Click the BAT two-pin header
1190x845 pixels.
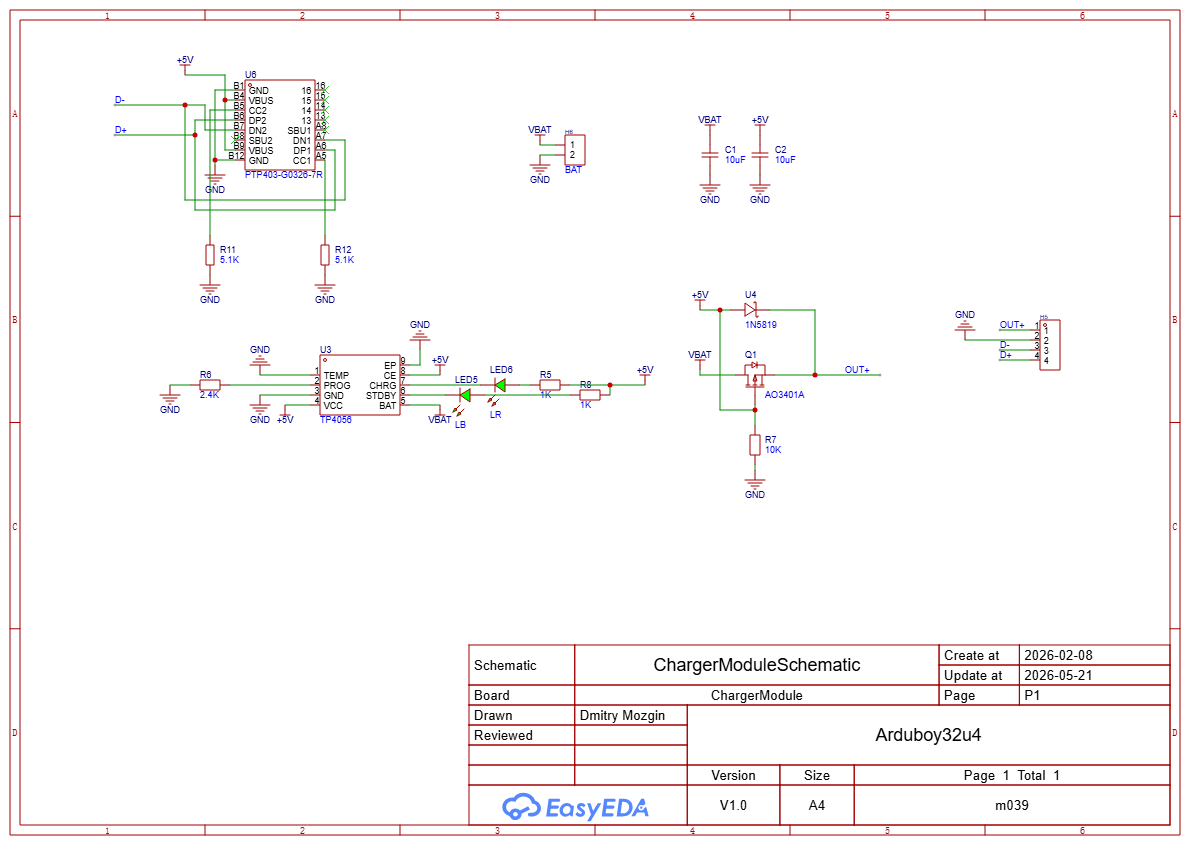tap(575, 150)
